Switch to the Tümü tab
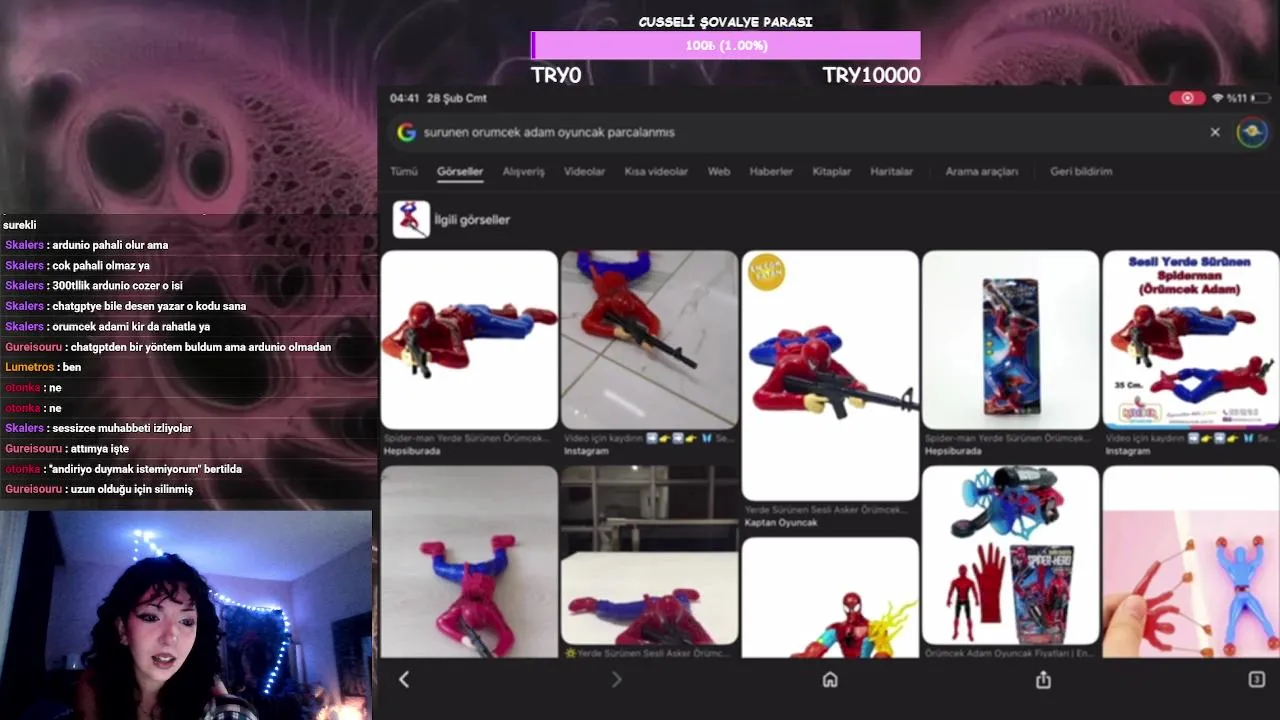 [404, 172]
